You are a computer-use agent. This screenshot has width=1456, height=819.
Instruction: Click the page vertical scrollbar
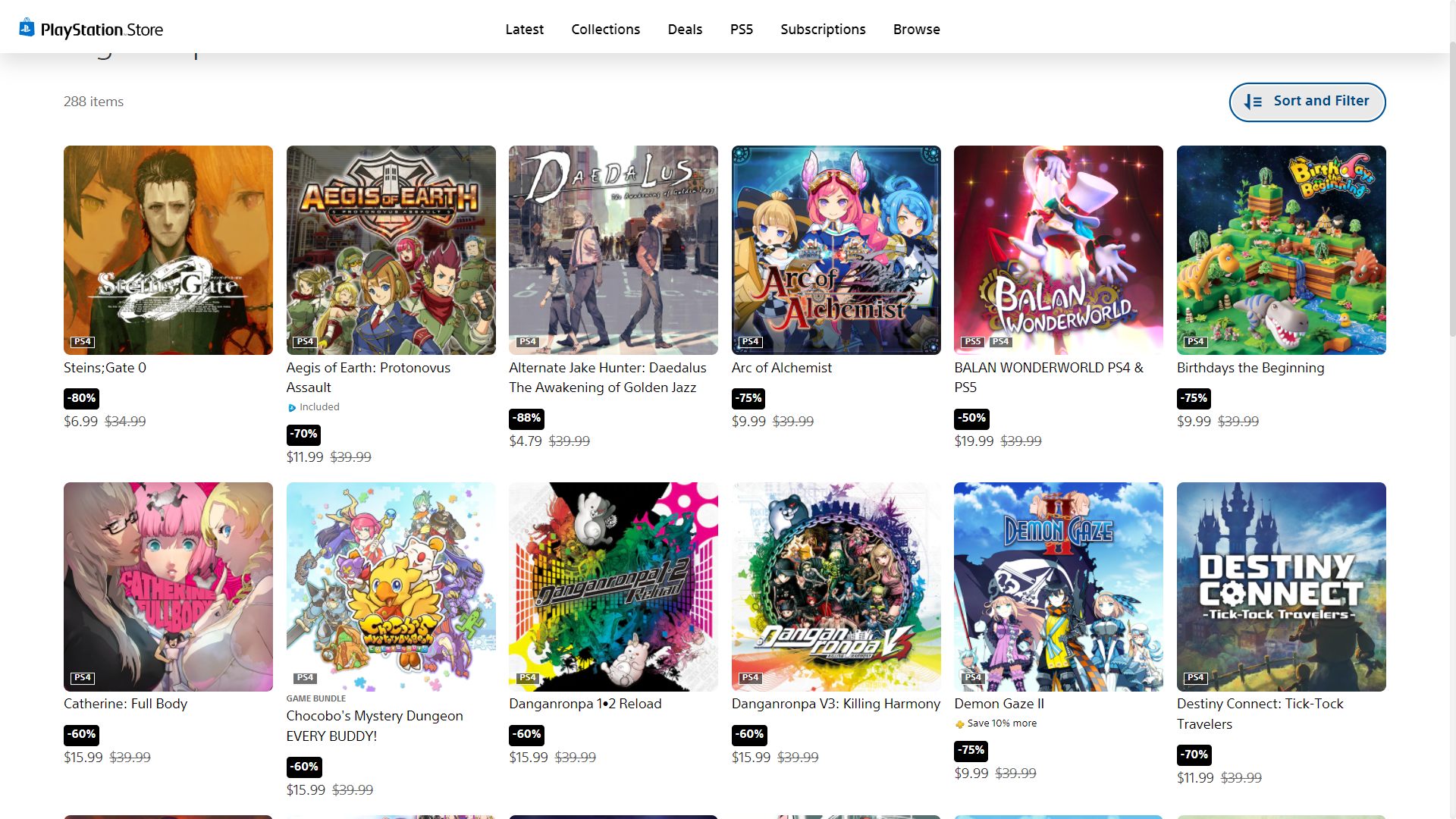click(1451, 190)
